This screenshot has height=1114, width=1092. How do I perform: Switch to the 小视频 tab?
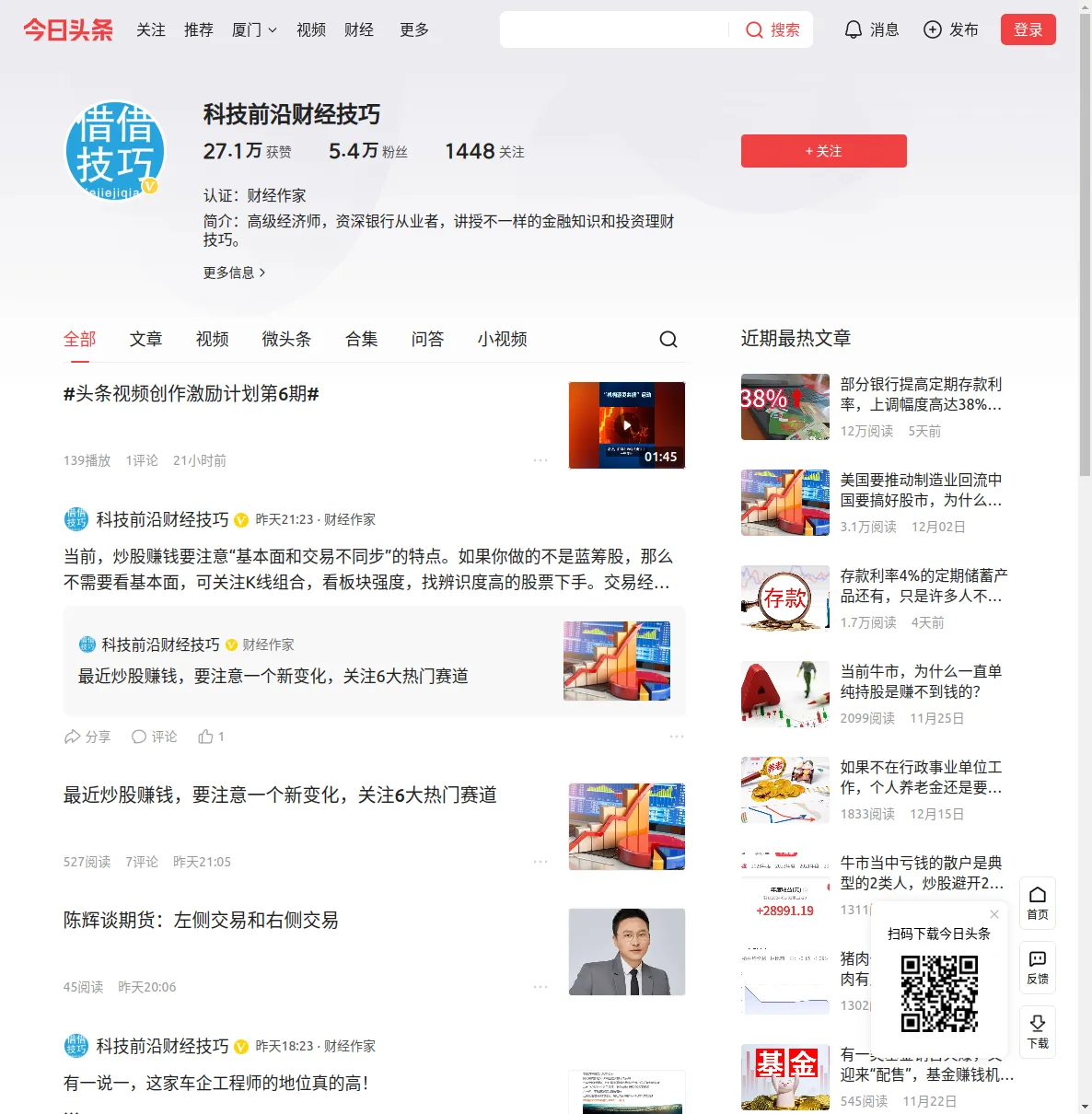click(x=502, y=339)
